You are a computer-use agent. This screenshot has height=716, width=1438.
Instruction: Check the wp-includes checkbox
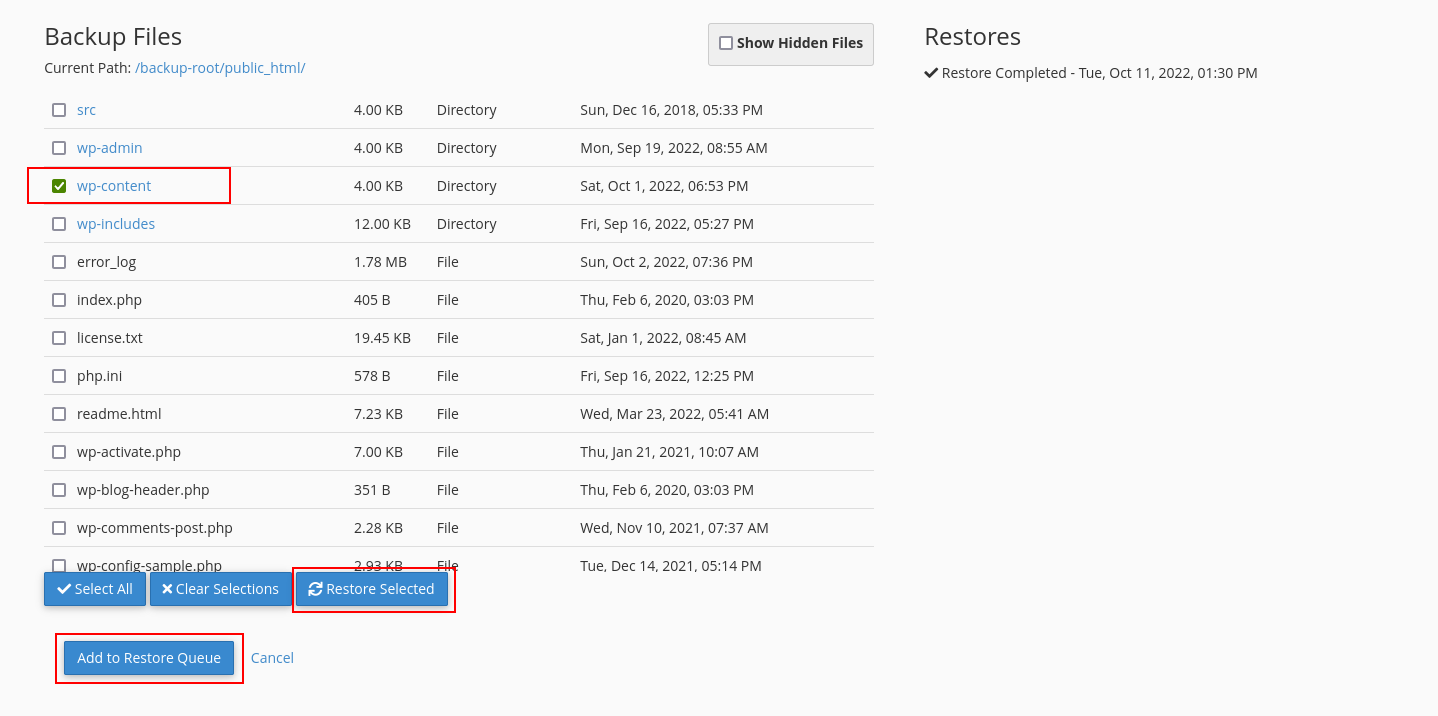(x=58, y=223)
